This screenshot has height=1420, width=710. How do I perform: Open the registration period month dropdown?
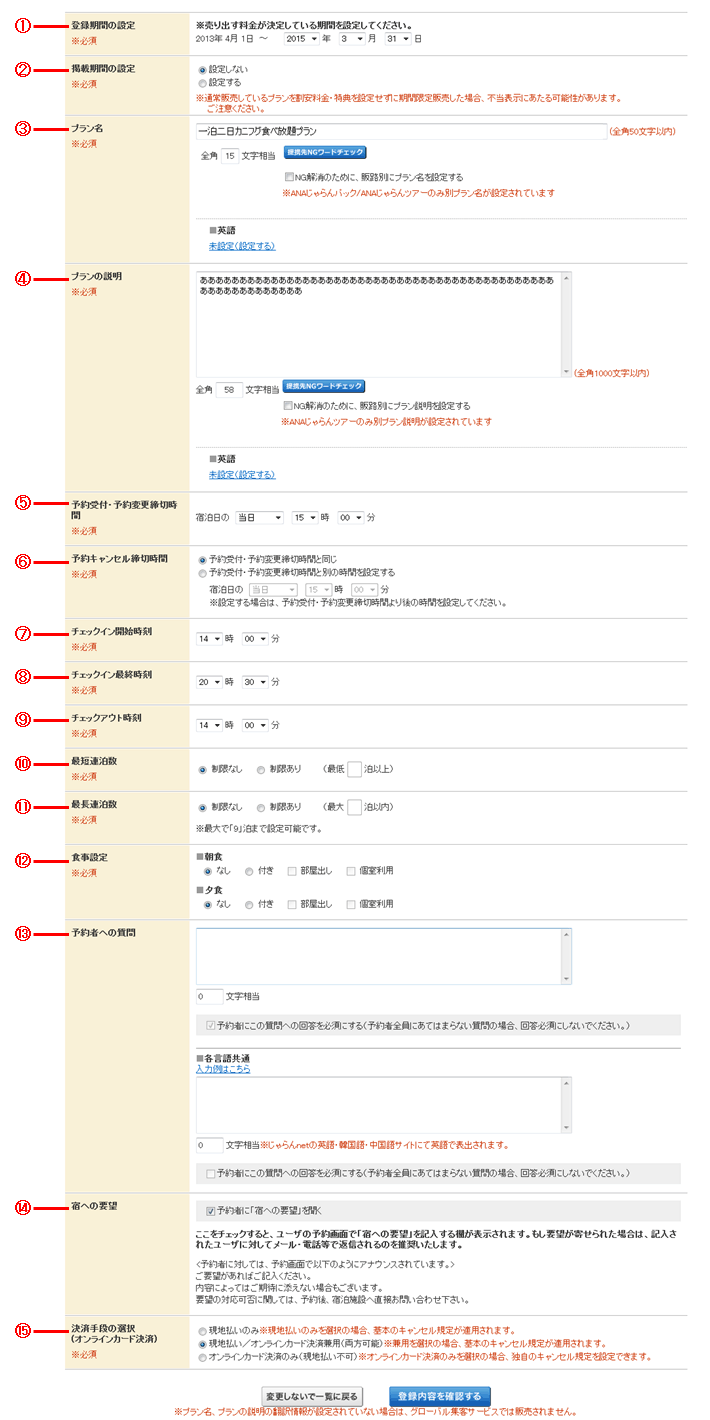(x=353, y=39)
